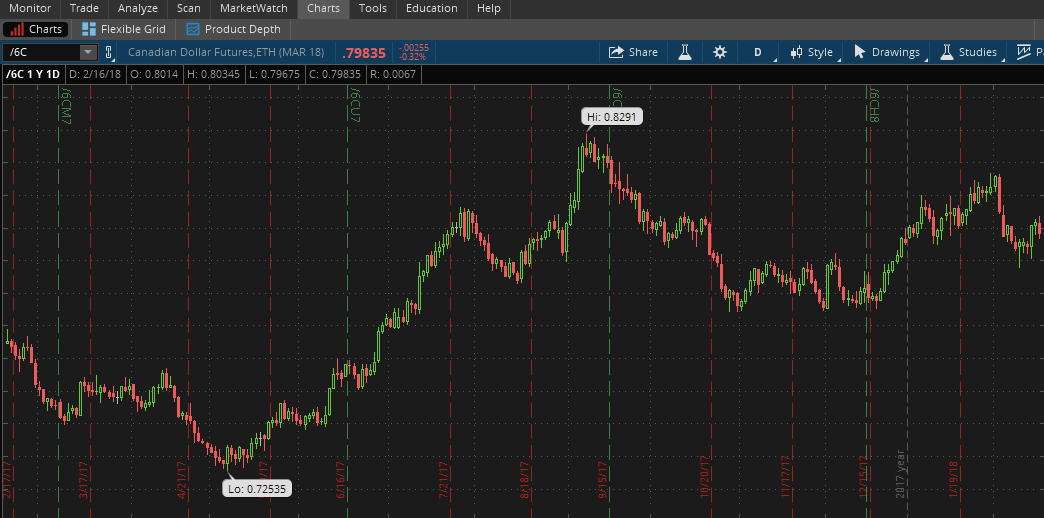Click the /6C 1 Y 1D chart label

33,74
